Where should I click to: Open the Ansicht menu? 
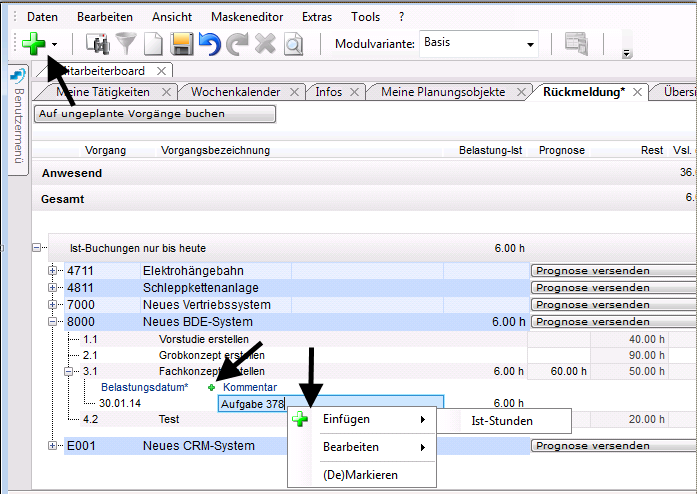point(172,17)
